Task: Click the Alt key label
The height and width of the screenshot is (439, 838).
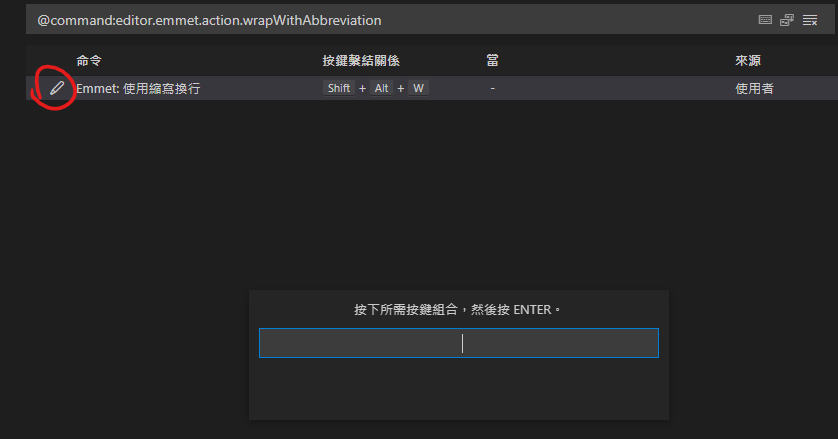Action: [x=382, y=88]
